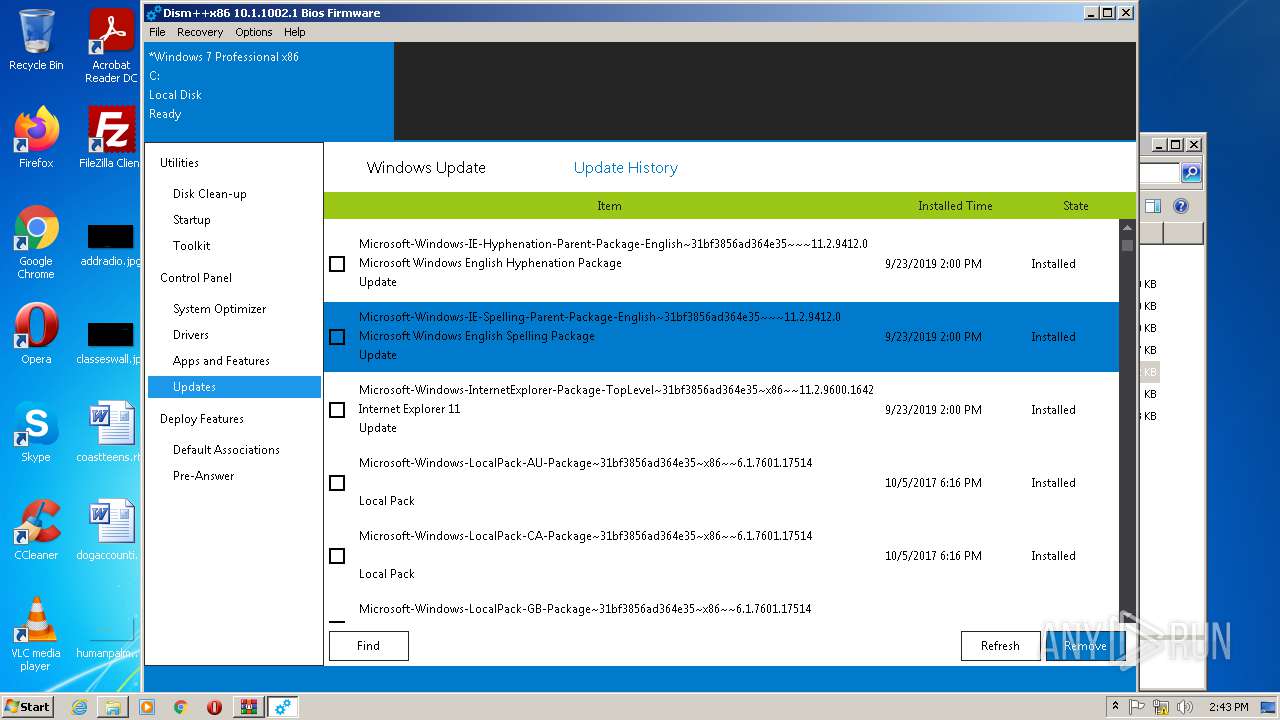Click help icon in background window
This screenshot has height=720, width=1280.
(x=1181, y=206)
